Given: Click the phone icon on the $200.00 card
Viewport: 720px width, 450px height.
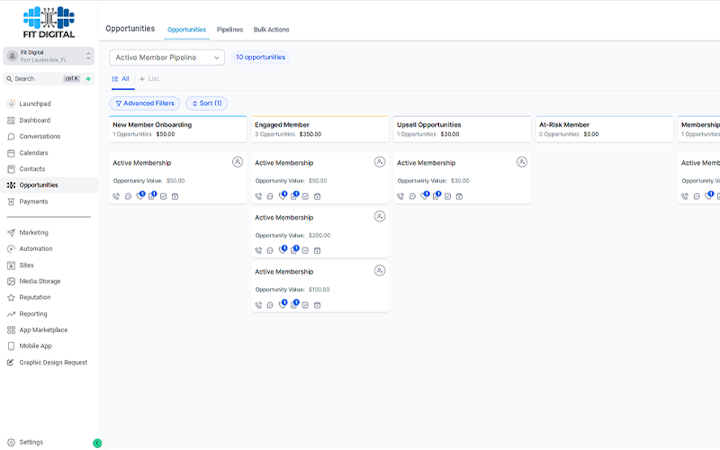Looking at the screenshot, I should (259, 250).
